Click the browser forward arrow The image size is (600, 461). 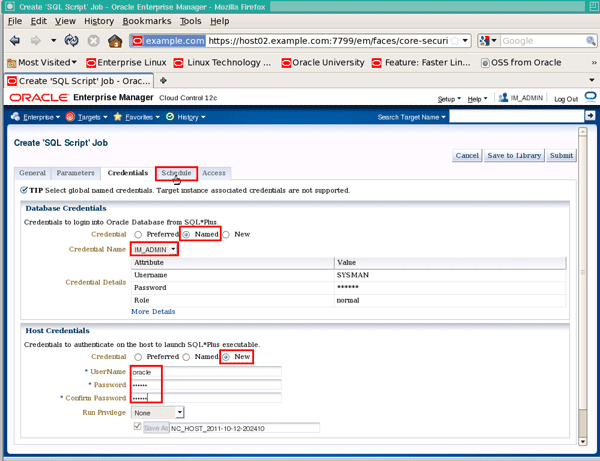(35, 41)
